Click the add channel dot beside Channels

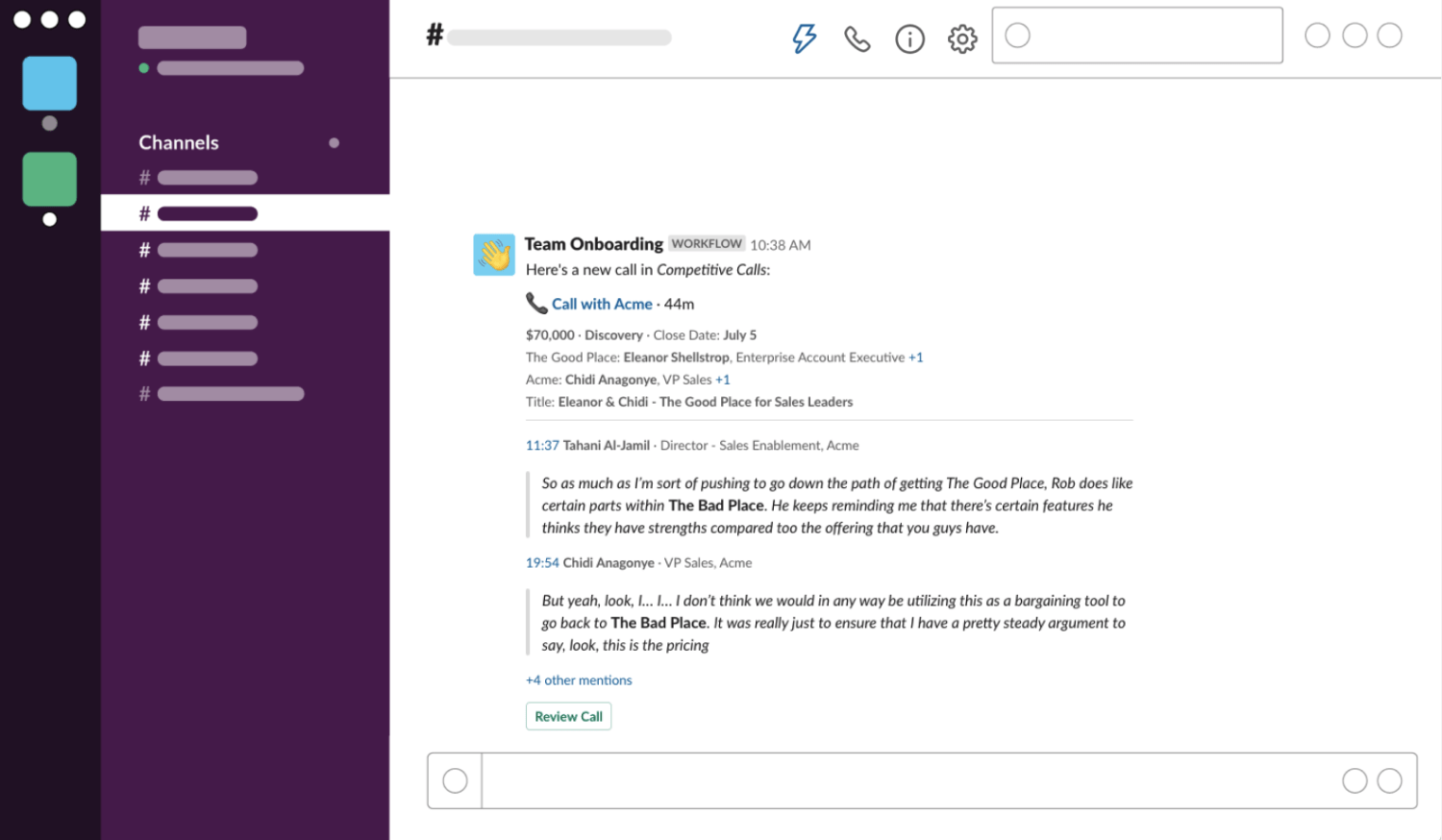pyautogui.click(x=334, y=143)
